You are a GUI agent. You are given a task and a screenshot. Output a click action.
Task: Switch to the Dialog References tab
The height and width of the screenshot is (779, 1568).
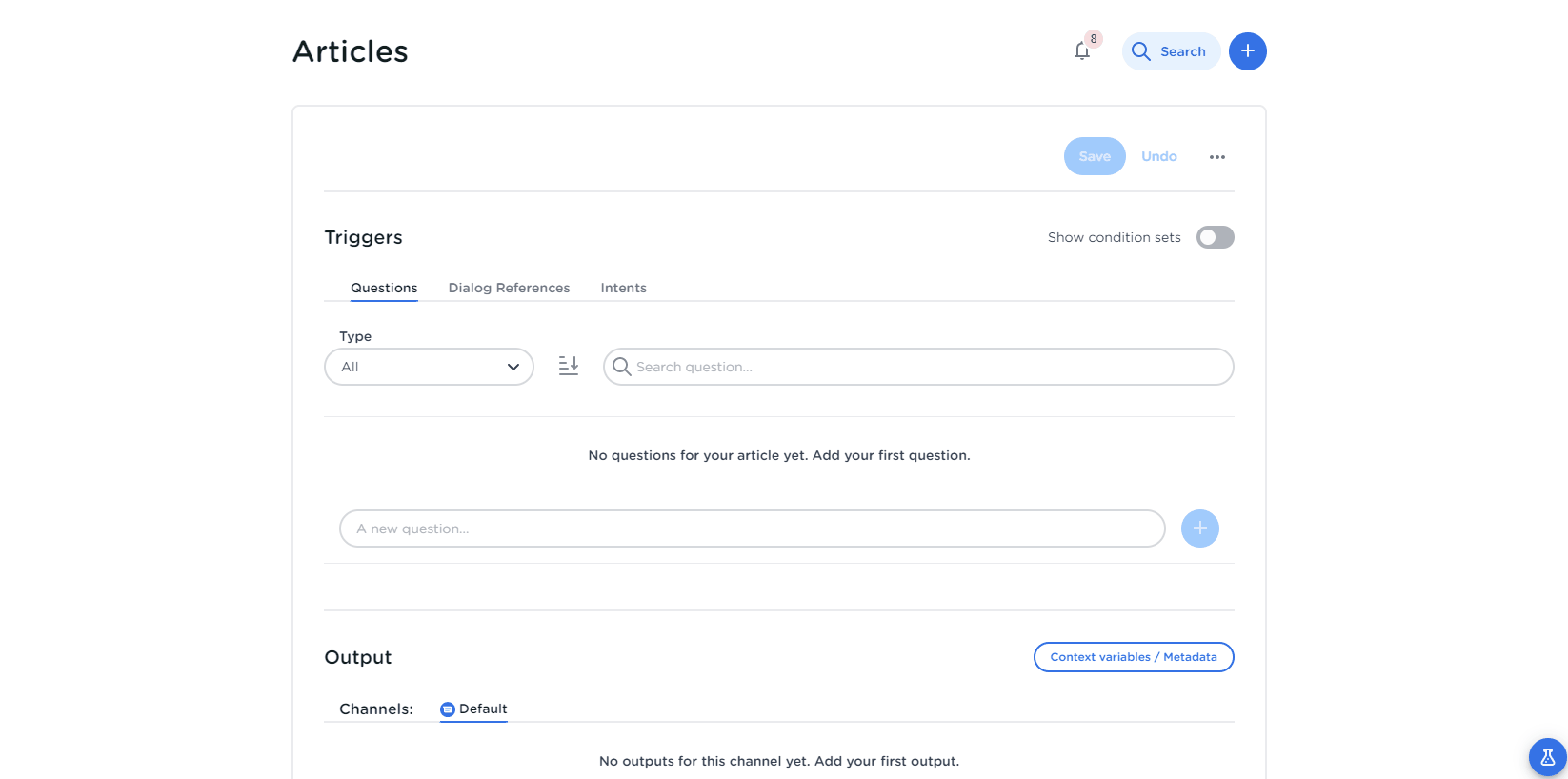click(x=509, y=288)
